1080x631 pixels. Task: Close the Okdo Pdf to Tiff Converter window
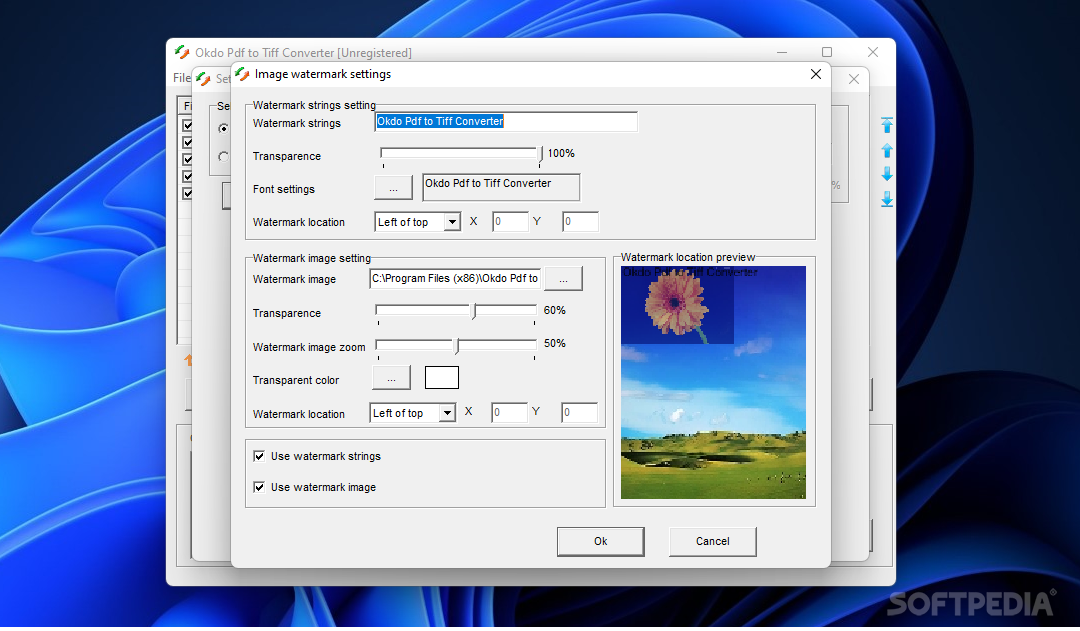pos(873,52)
